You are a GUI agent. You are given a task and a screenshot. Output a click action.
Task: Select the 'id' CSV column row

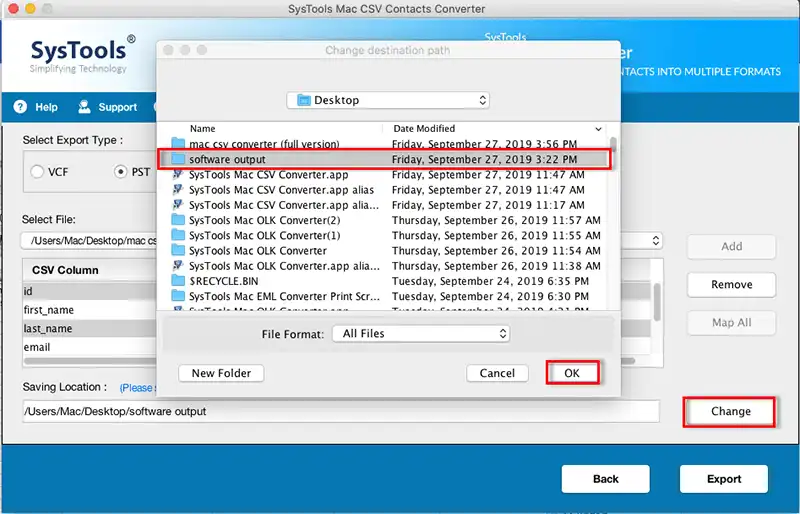coord(89,291)
